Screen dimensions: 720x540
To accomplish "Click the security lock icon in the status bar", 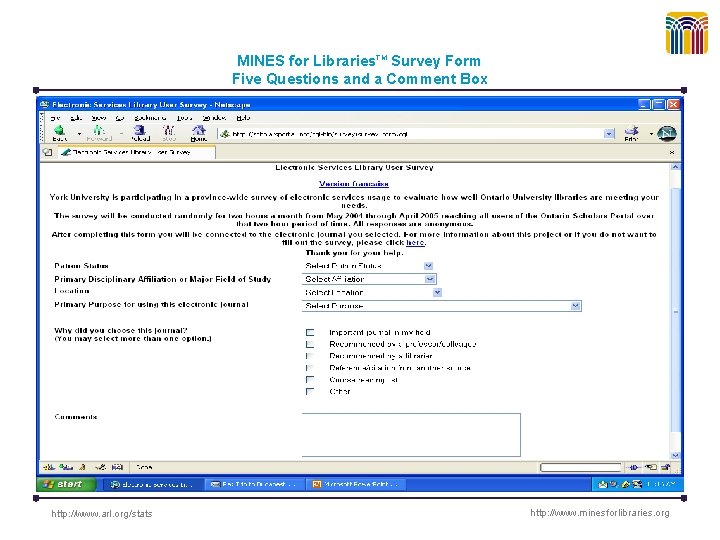I will tap(666, 467).
